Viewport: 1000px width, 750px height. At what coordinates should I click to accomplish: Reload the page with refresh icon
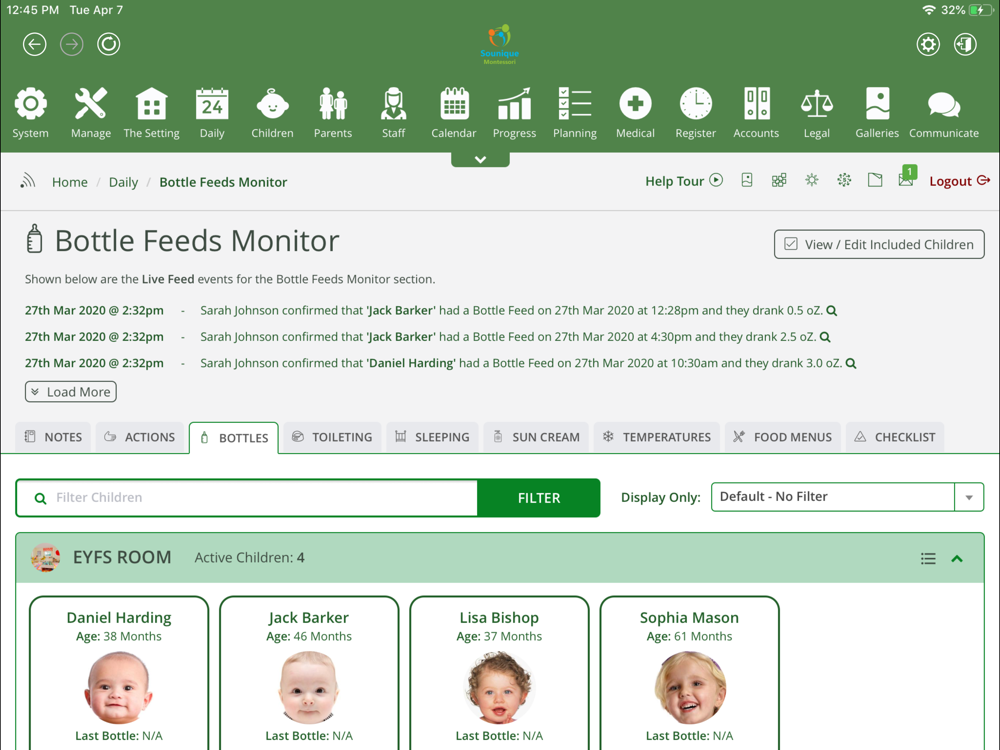(x=108, y=44)
